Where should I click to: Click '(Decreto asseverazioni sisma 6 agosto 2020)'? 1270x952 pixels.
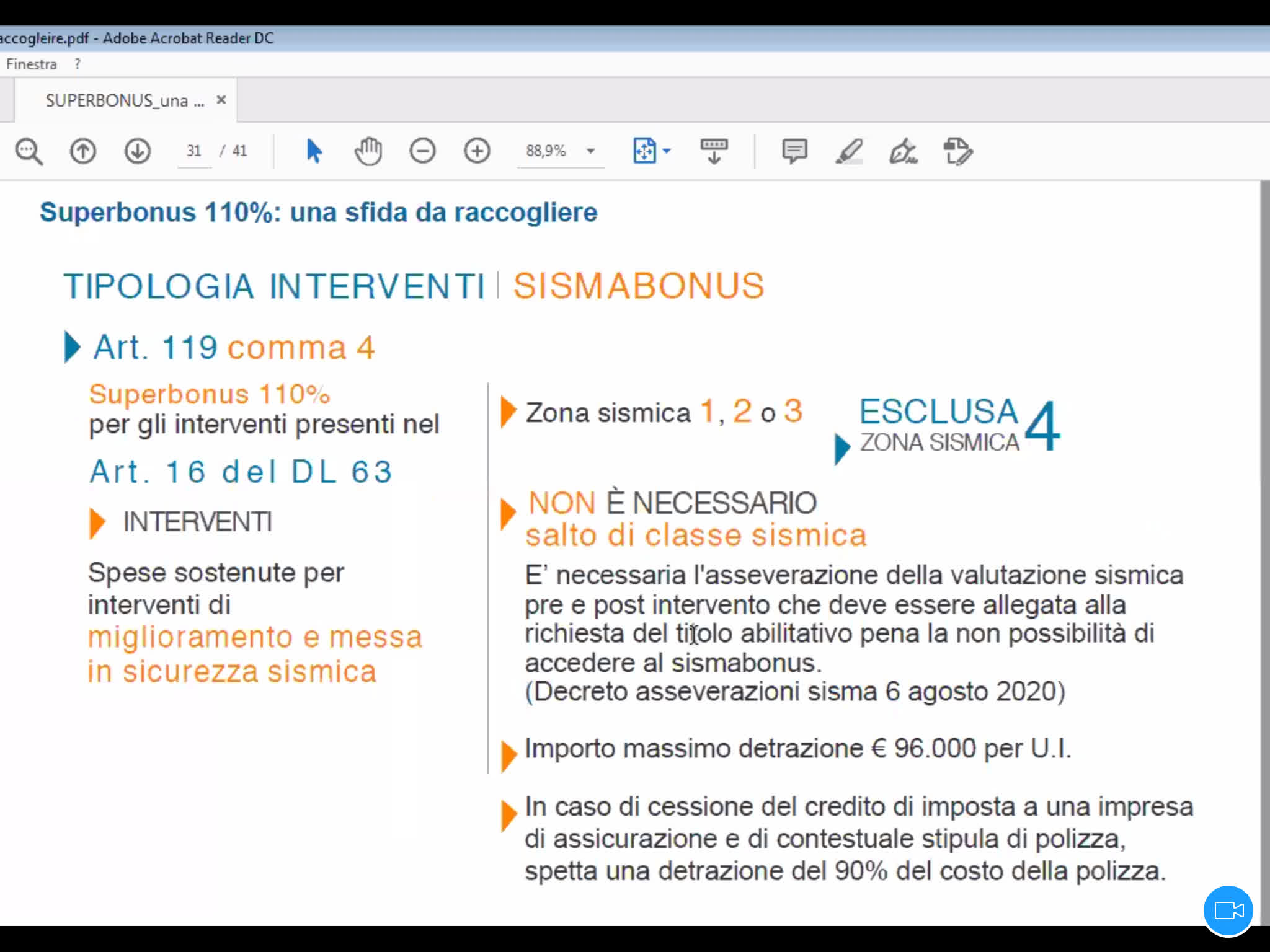795,691
